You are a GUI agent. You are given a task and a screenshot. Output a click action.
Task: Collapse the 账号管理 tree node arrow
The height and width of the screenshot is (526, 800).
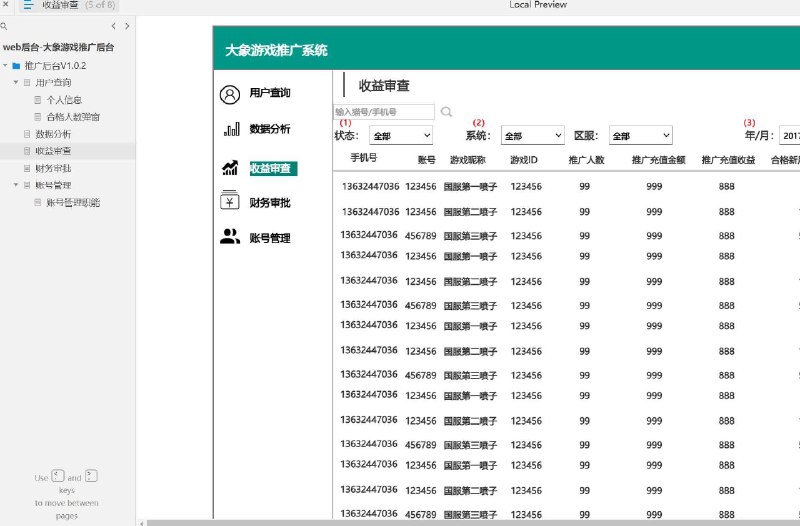[16, 185]
